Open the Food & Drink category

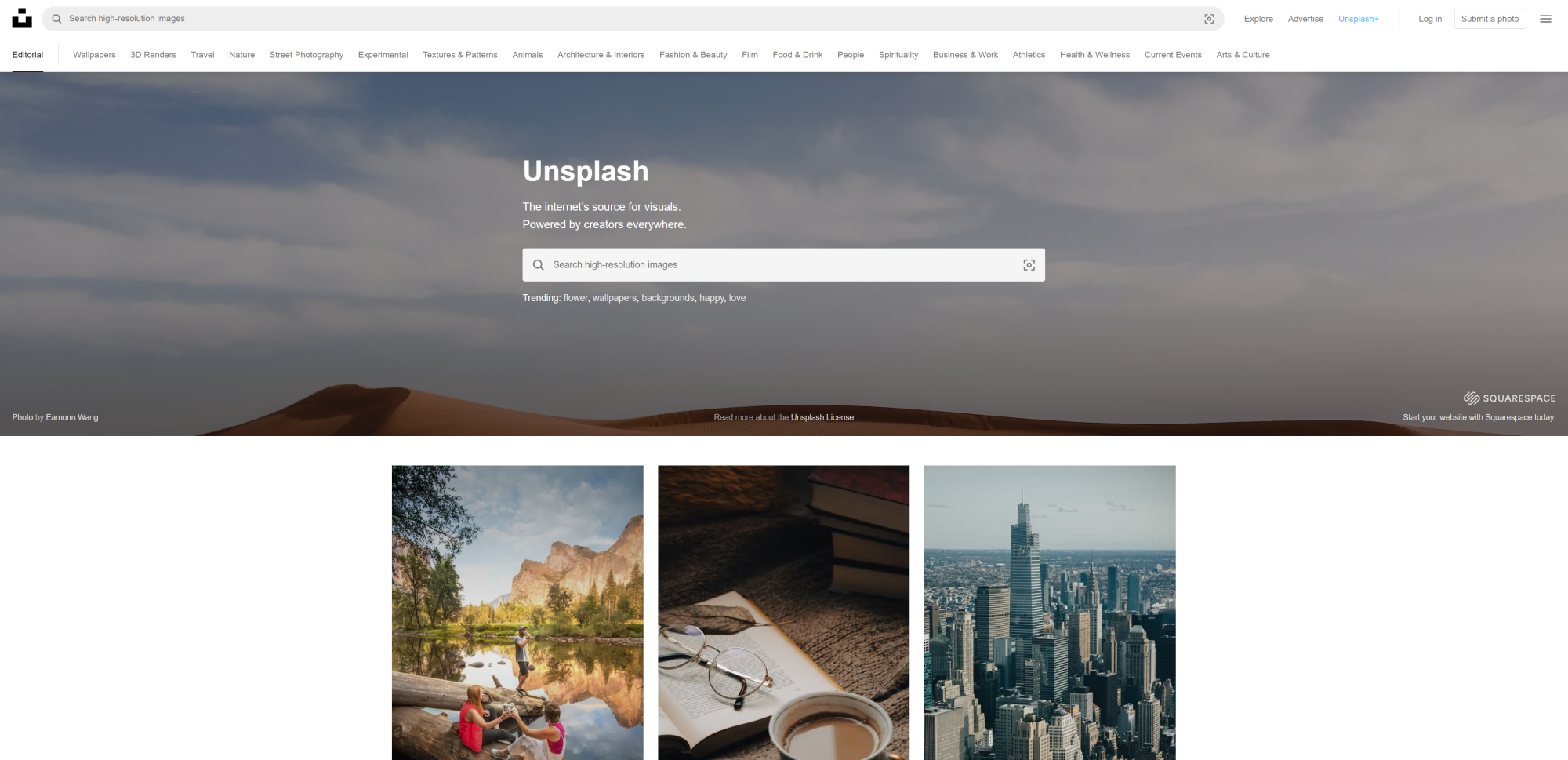click(x=797, y=55)
